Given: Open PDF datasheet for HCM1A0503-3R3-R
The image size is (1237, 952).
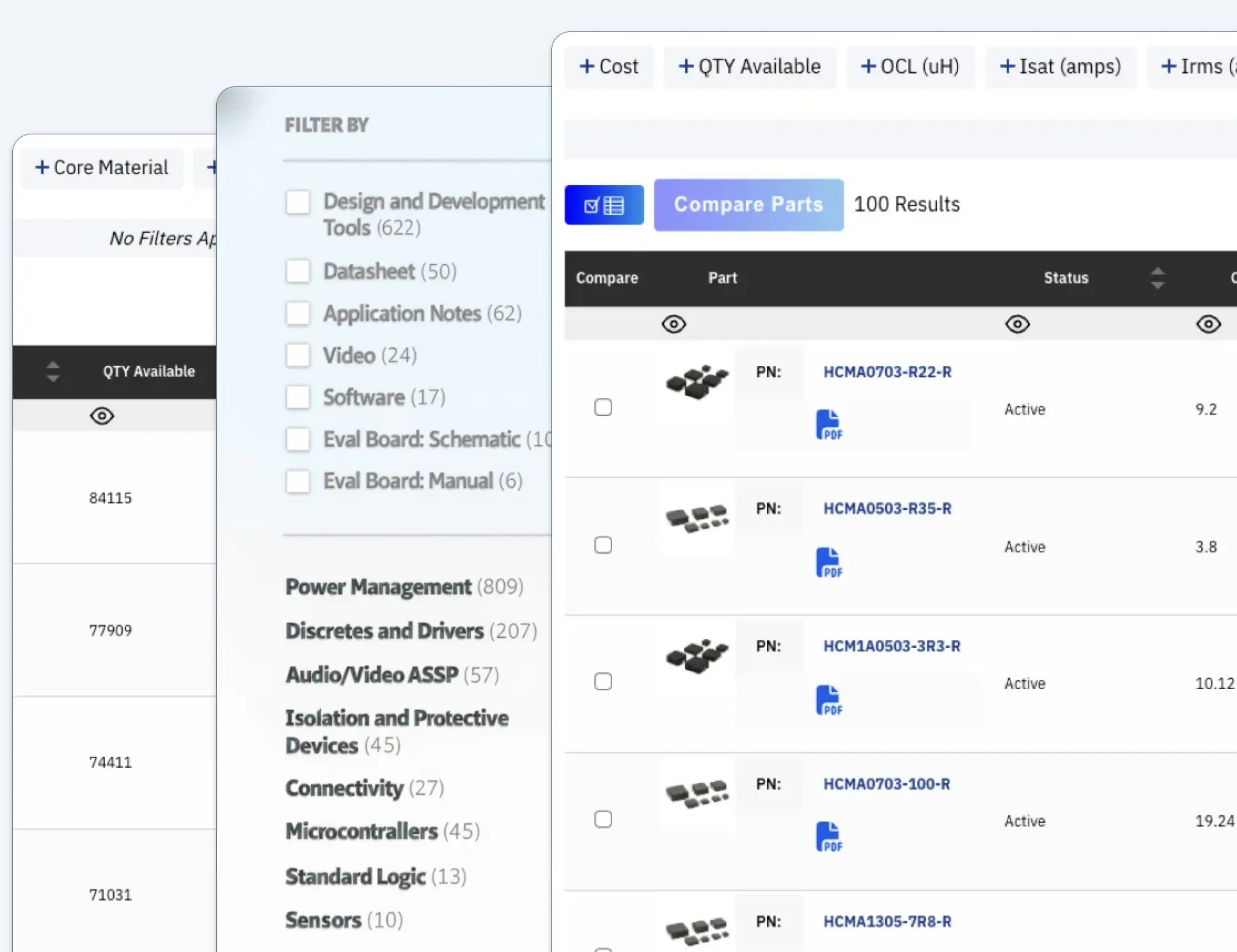Looking at the screenshot, I should [x=829, y=701].
